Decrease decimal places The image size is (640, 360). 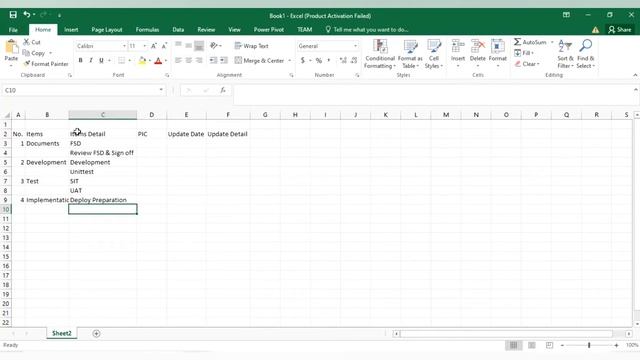[354, 60]
